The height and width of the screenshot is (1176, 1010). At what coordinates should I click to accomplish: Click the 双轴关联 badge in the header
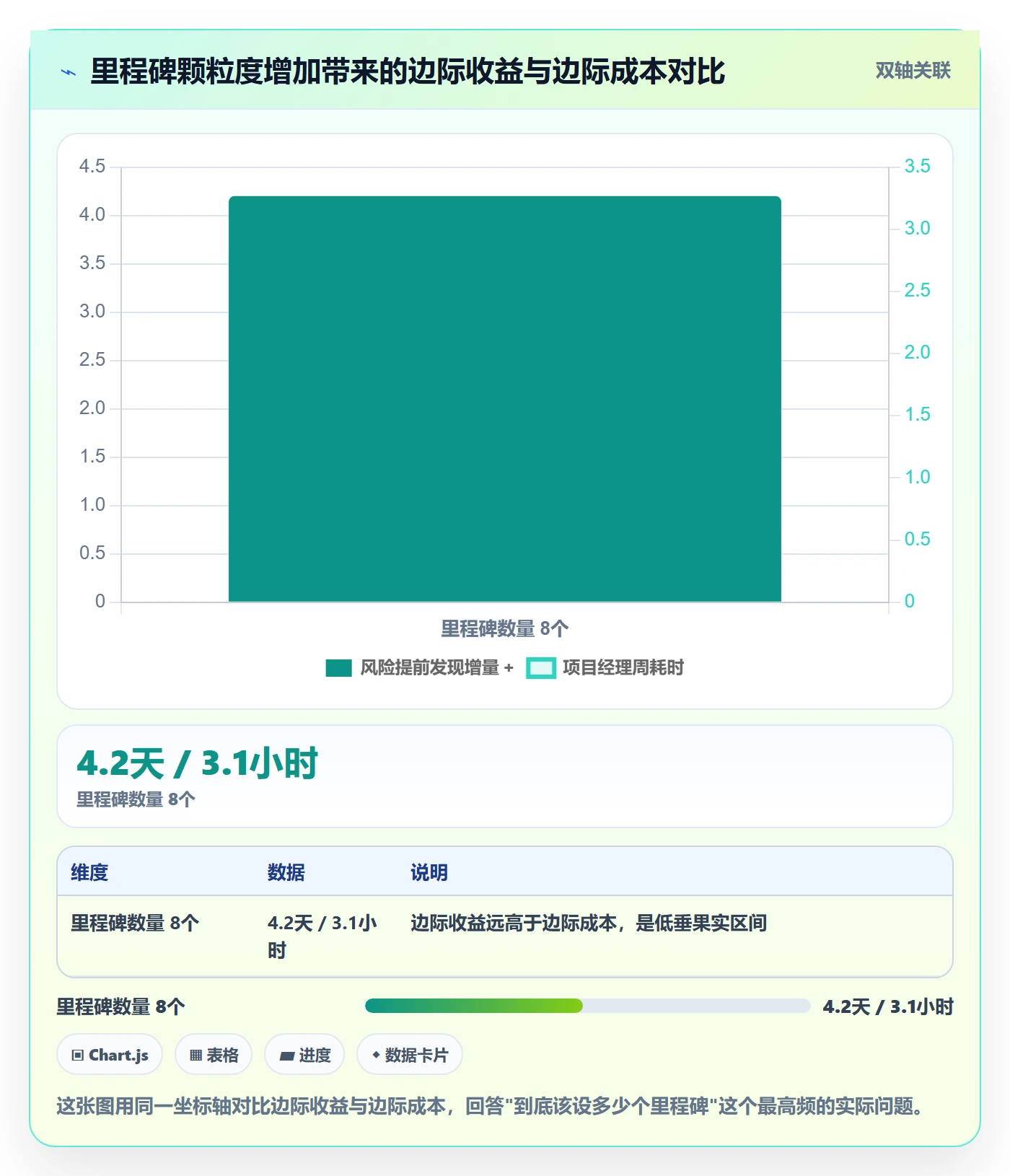pos(913,71)
